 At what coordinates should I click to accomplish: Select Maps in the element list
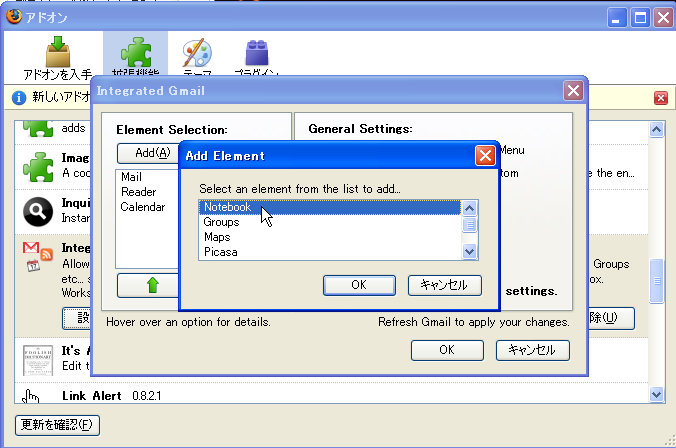[x=330, y=237]
